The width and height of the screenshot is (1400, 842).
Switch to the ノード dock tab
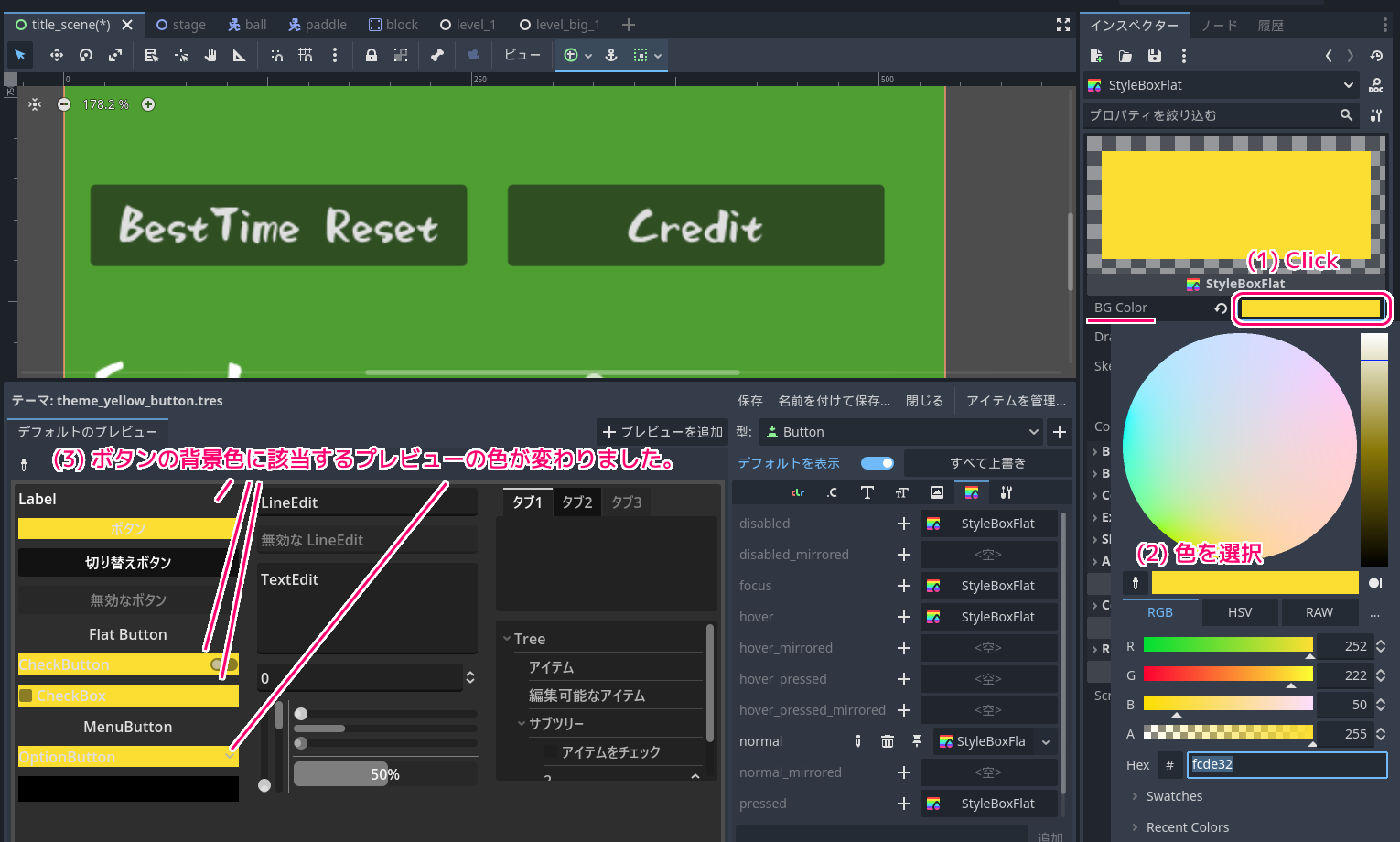1219,26
